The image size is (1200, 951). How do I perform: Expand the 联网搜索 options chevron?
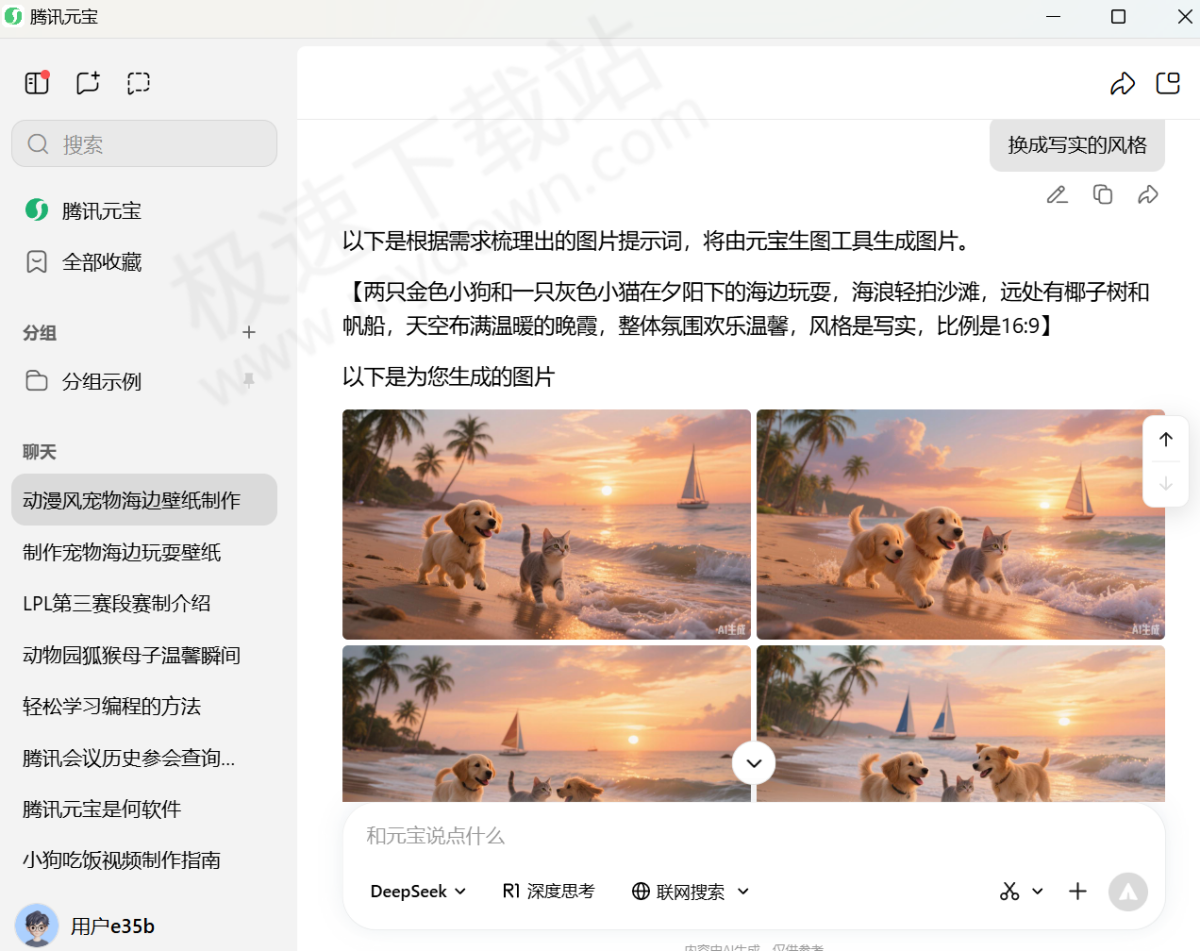742,891
